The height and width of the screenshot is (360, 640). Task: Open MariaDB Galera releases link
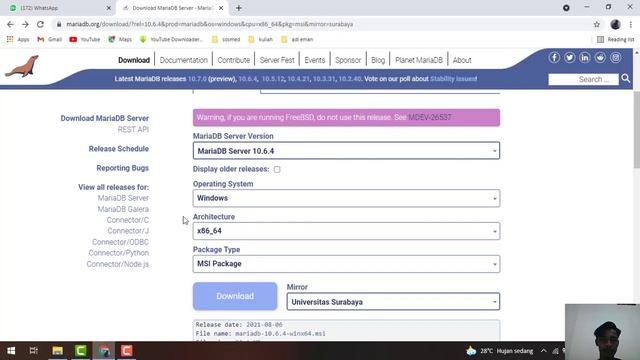[123, 209]
